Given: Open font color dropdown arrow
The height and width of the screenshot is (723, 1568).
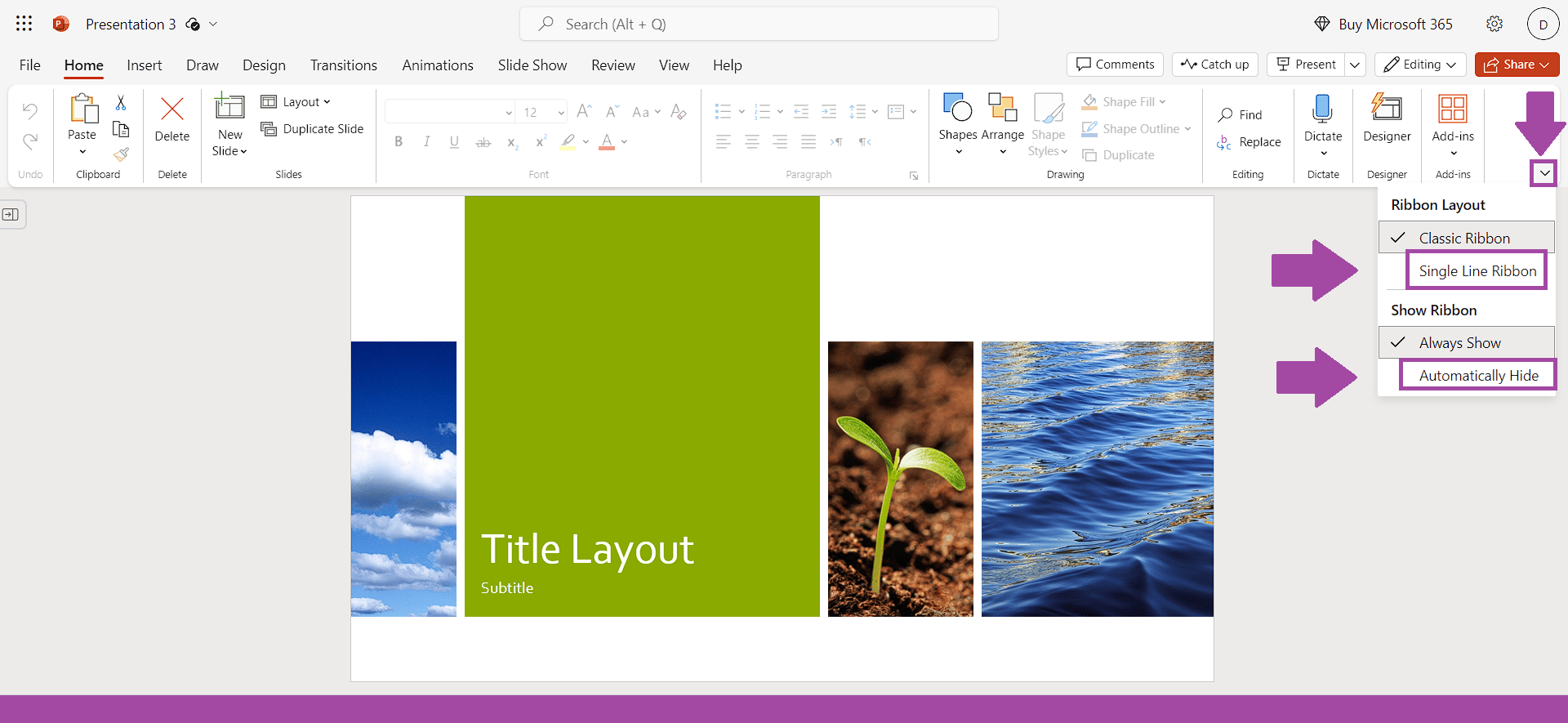Looking at the screenshot, I should [625, 141].
